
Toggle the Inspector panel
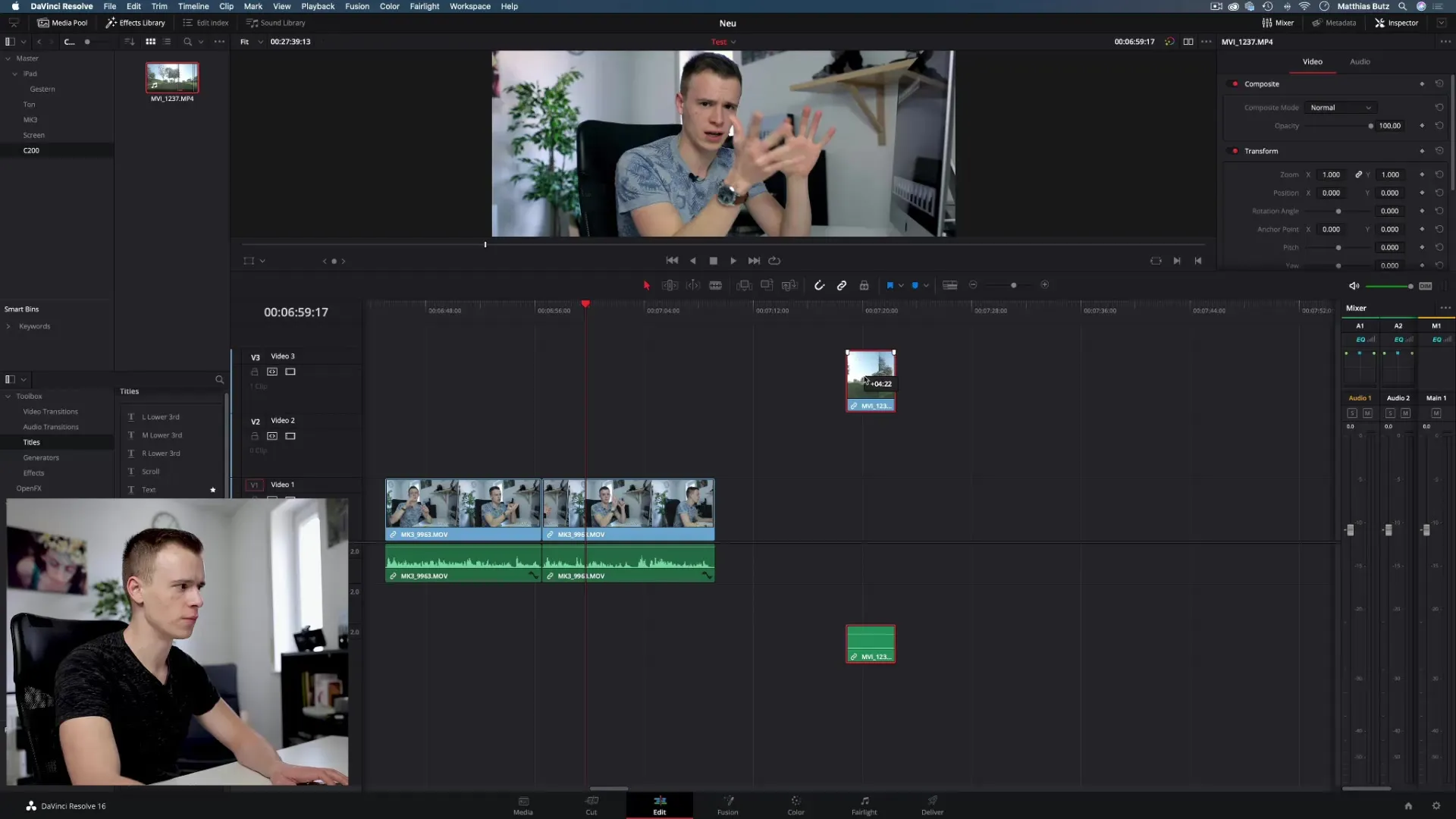coord(1396,23)
